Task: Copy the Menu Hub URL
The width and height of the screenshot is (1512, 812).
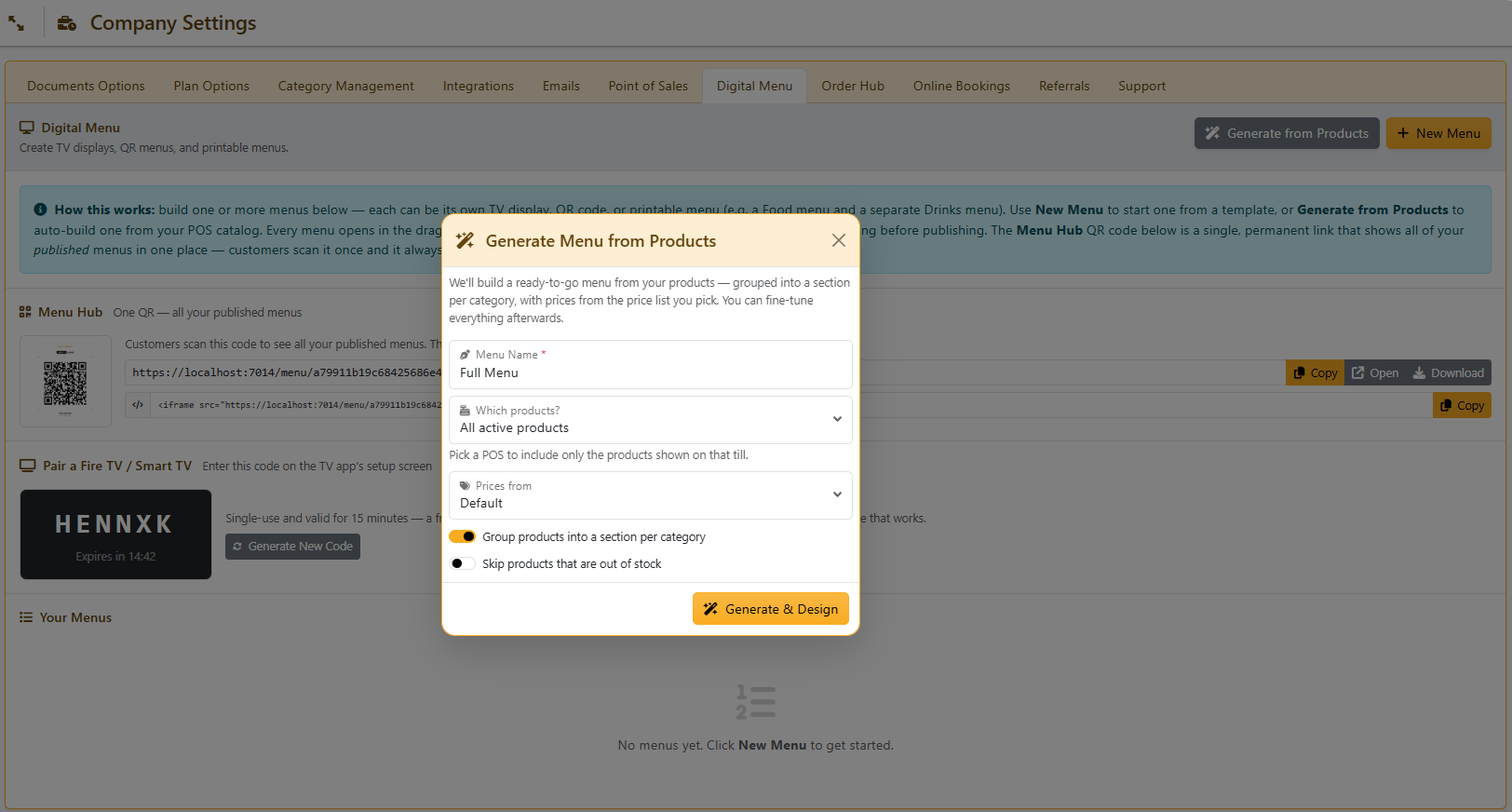Action: [1315, 372]
